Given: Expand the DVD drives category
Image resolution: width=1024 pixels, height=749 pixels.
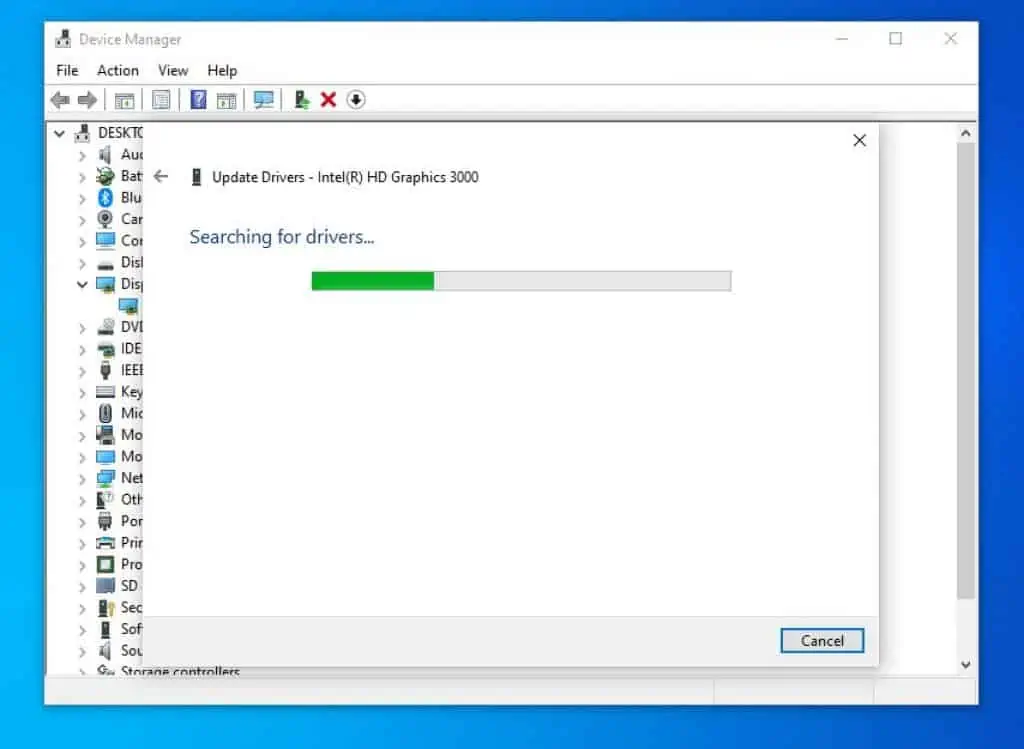Looking at the screenshot, I should click(82, 328).
